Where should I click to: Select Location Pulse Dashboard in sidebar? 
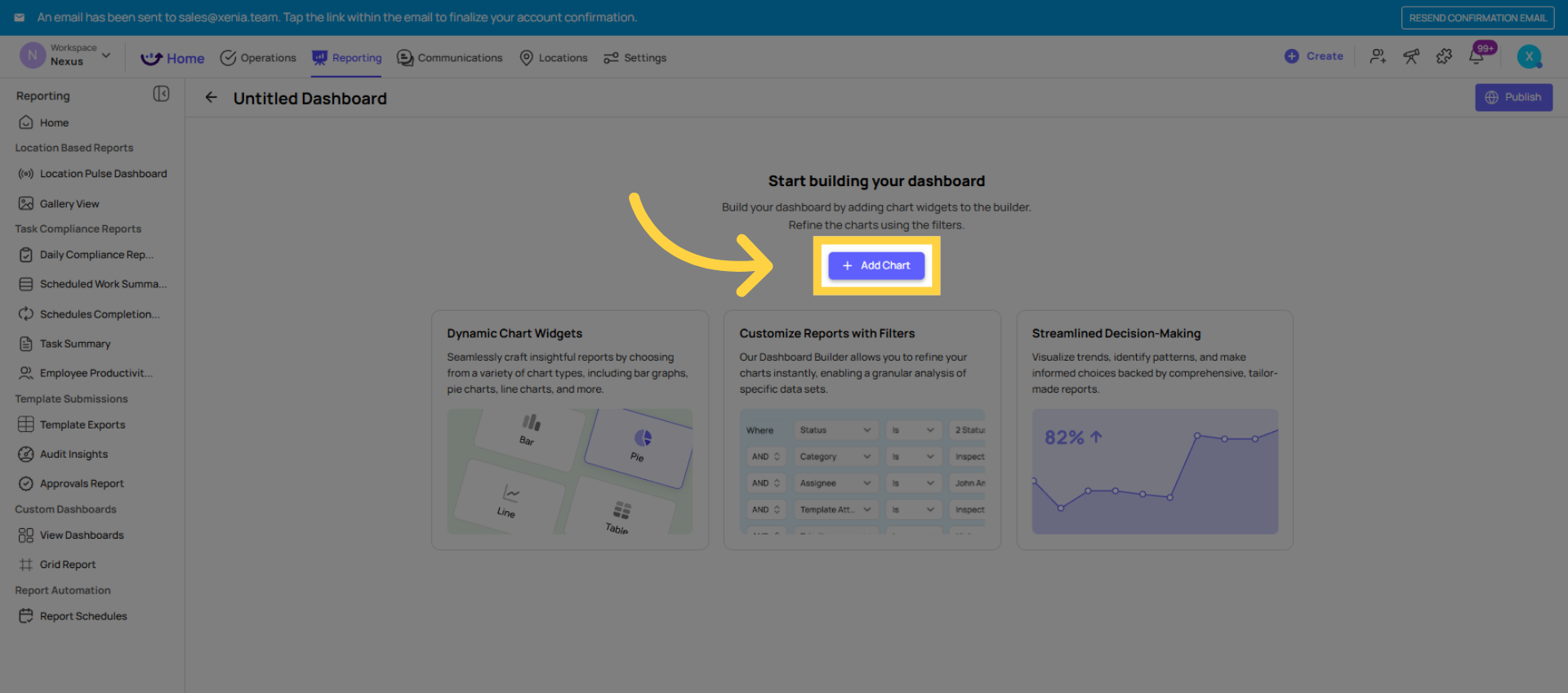pos(103,174)
